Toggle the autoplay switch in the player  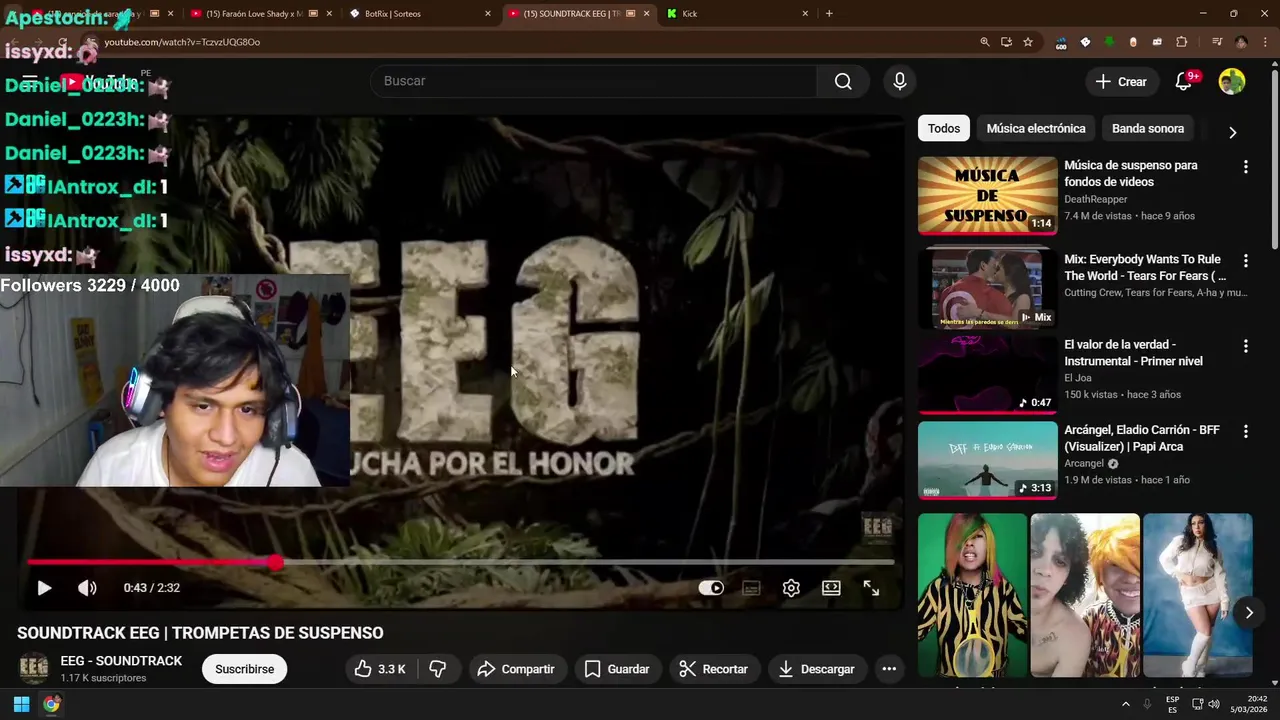(711, 588)
